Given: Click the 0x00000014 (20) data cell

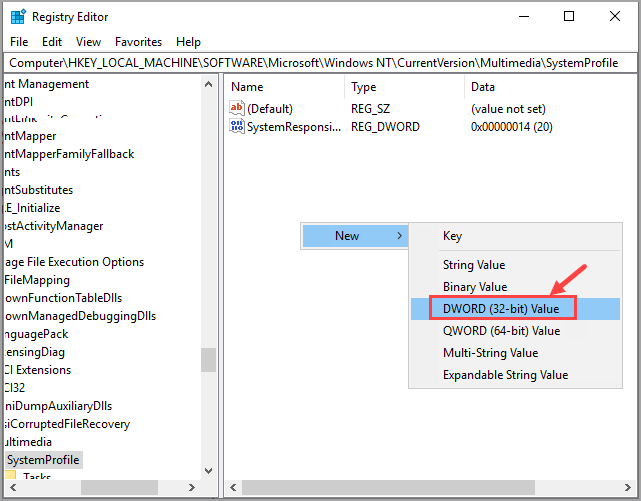Looking at the screenshot, I should (x=511, y=127).
